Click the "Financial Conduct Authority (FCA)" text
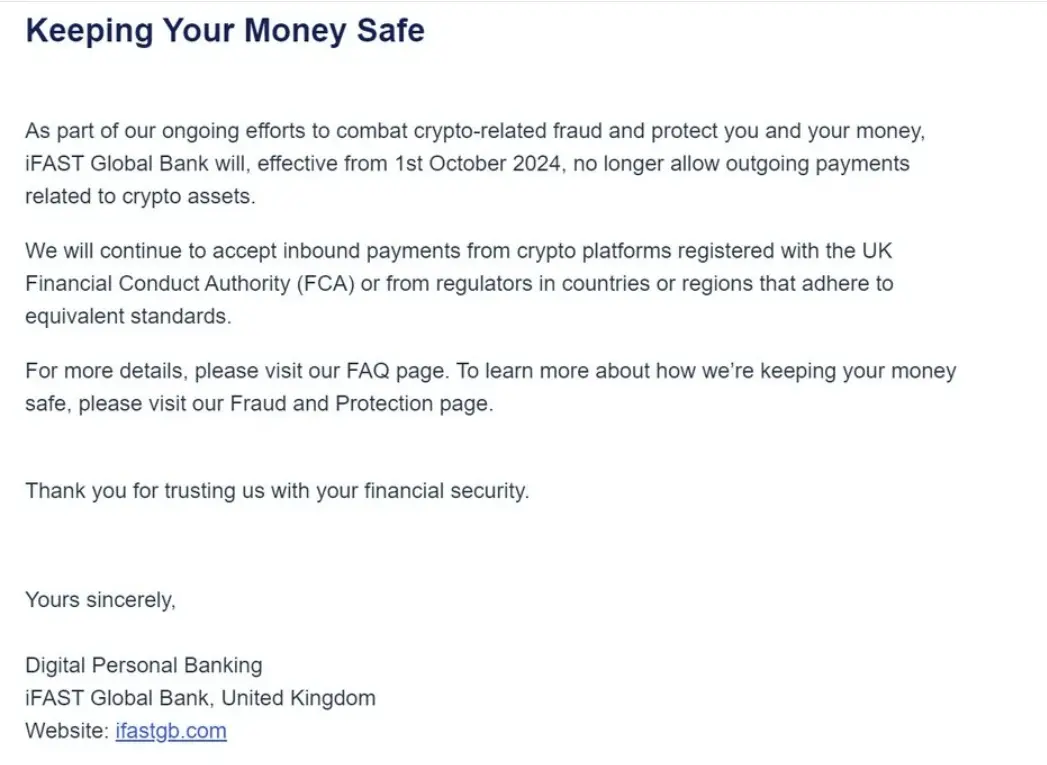Screen dimensions: 1047x765 pos(189,284)
